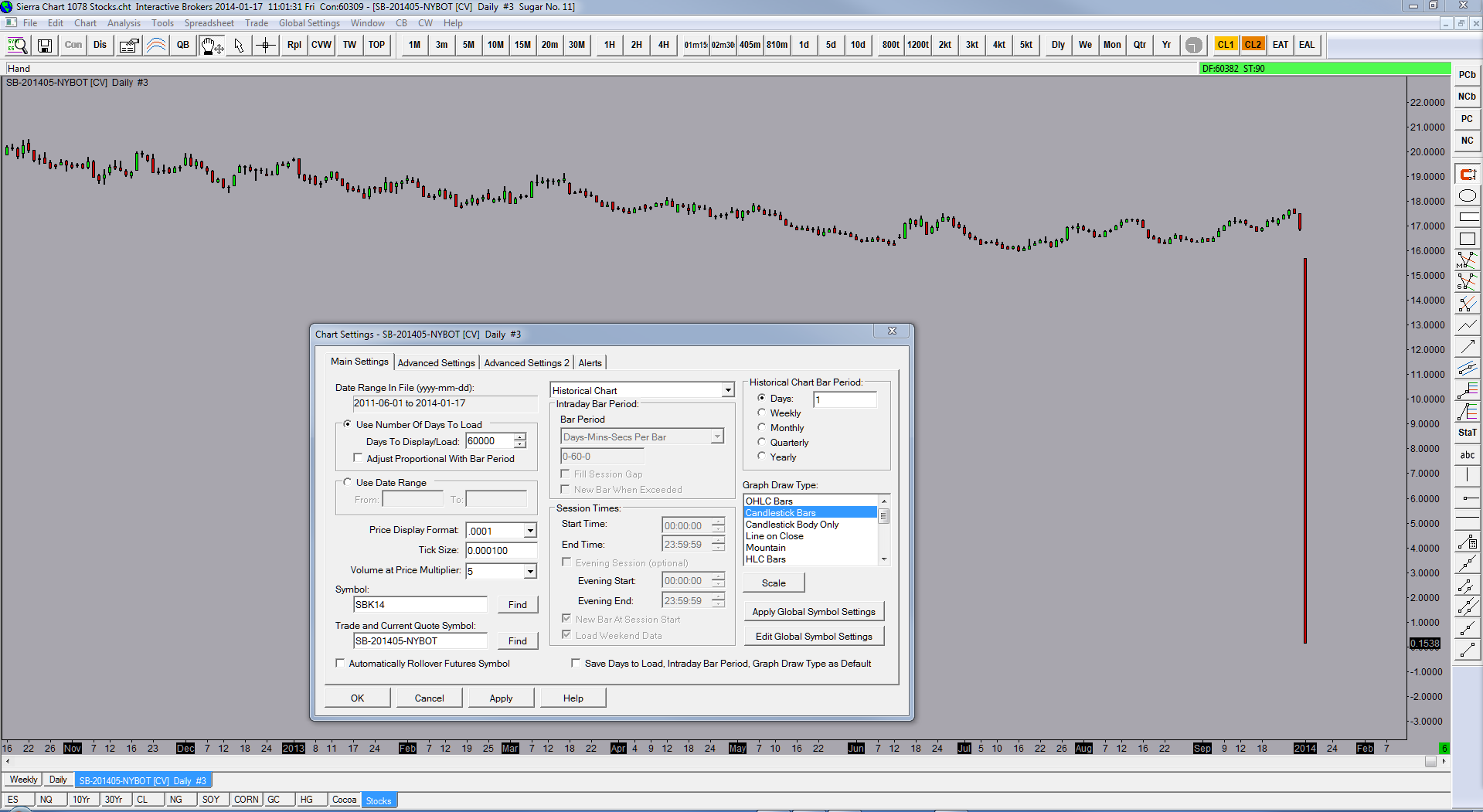
Task: Click the Save floppy disk icon
Action: [45, 46]
